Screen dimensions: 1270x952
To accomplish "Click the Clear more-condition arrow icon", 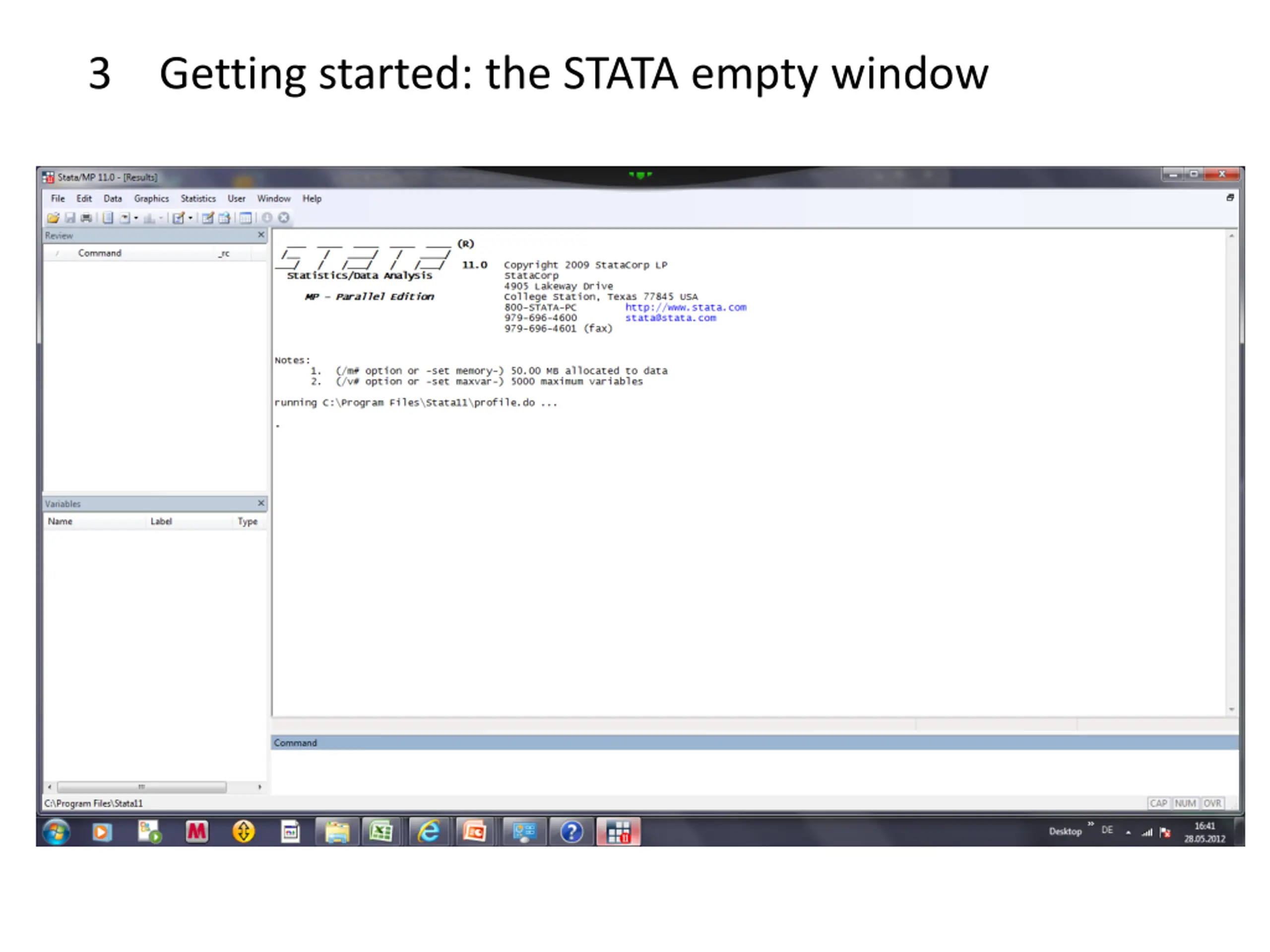I will tap(267, 218).
